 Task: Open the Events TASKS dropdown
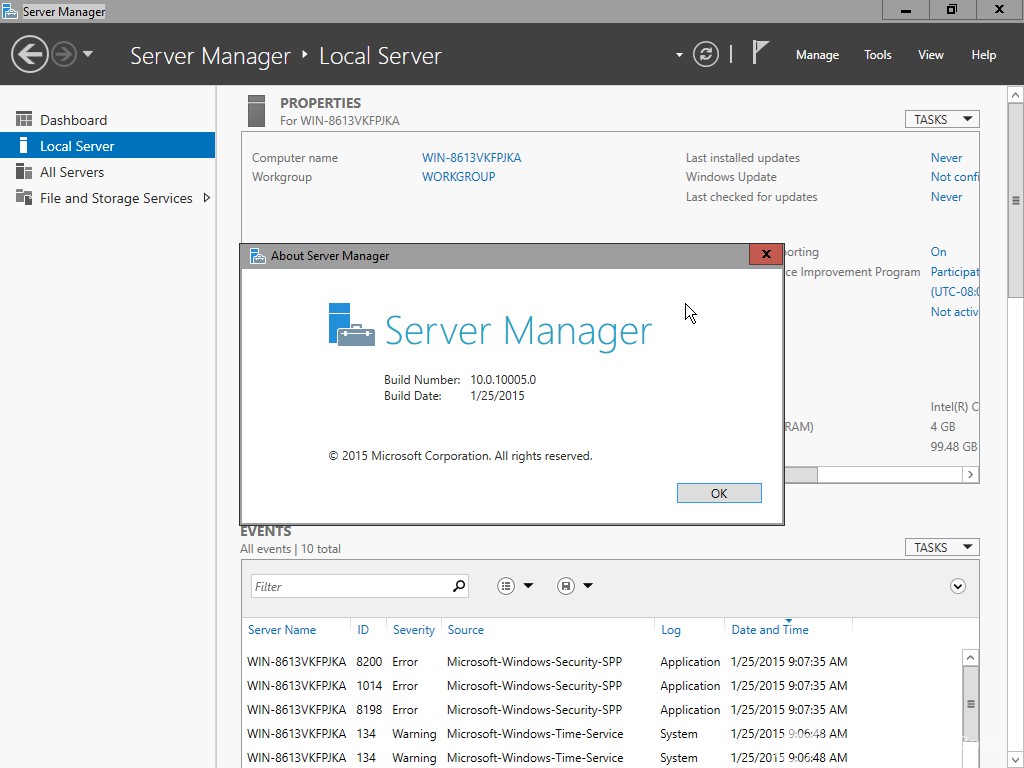coord(942,547)
